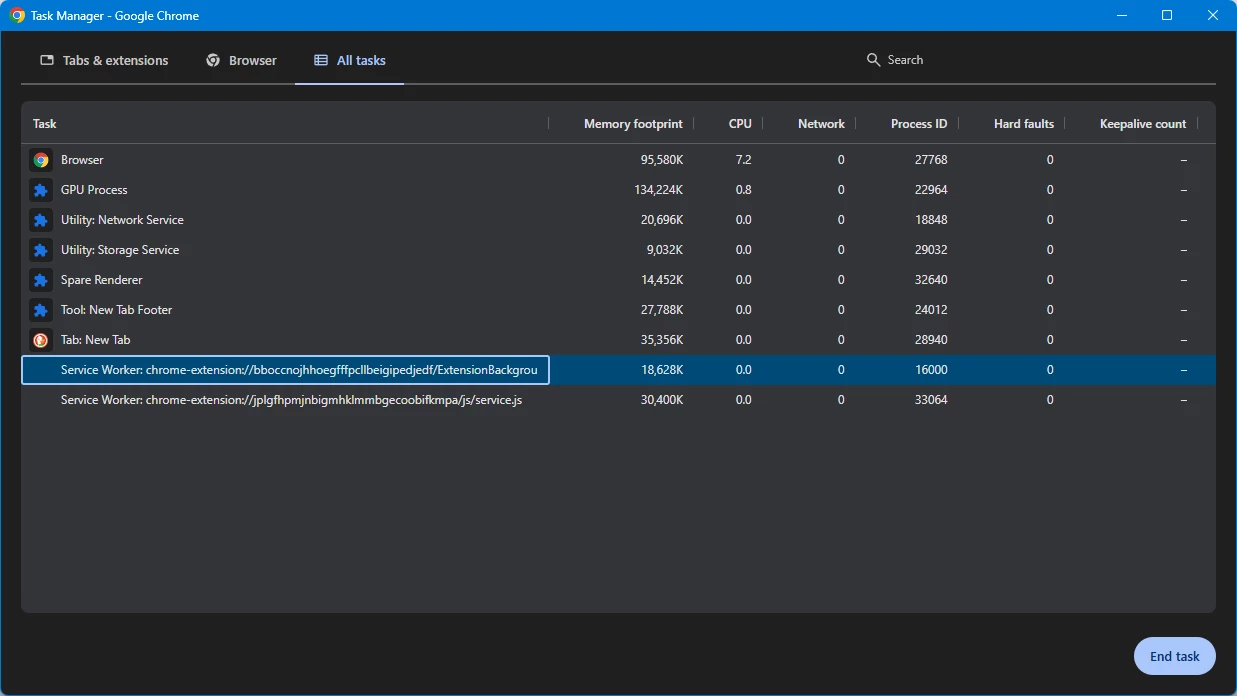
Task: Click process ID 33064
Action: pos(931,400)
